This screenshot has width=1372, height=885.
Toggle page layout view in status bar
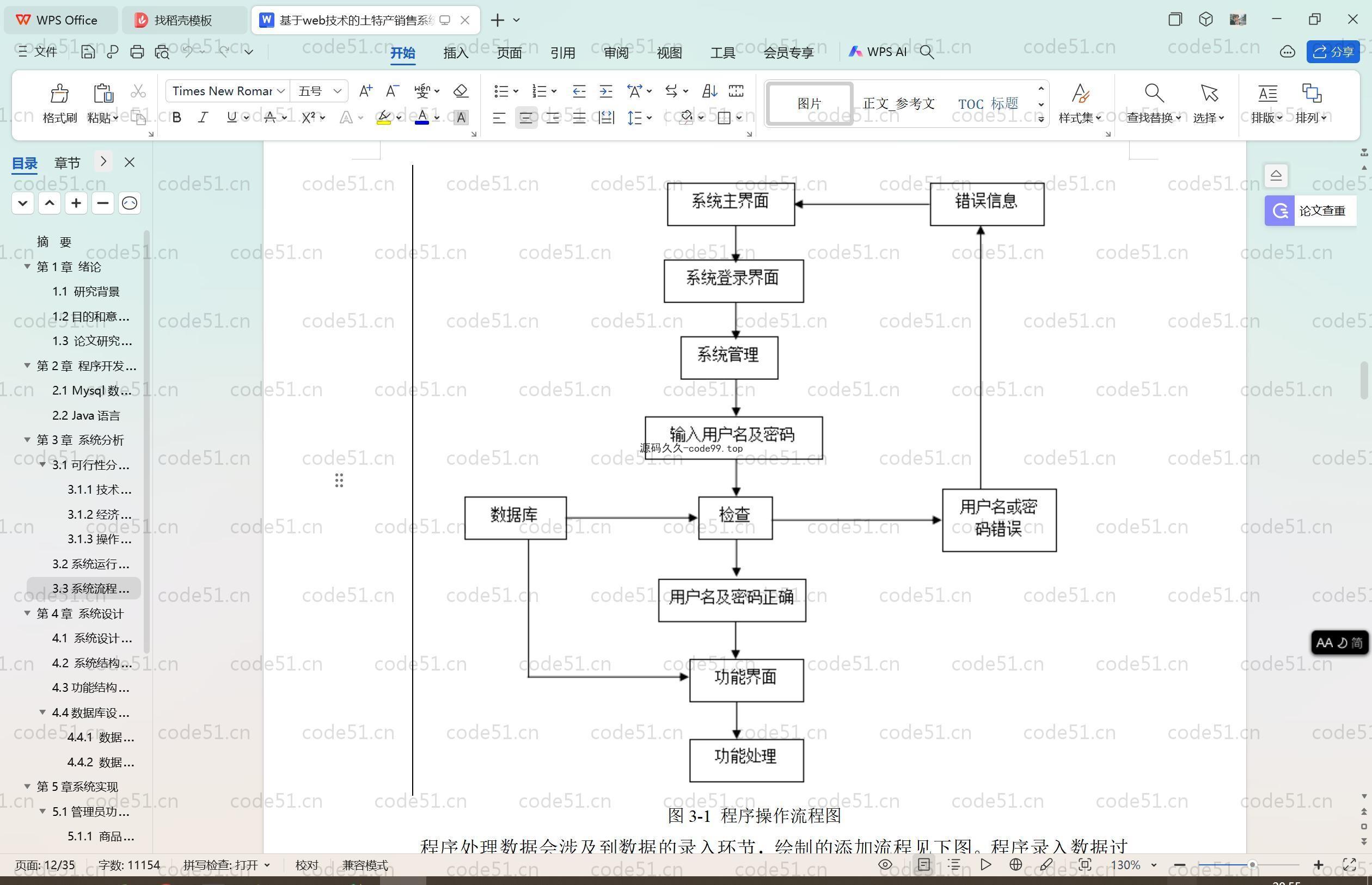(x=924, y=864)
